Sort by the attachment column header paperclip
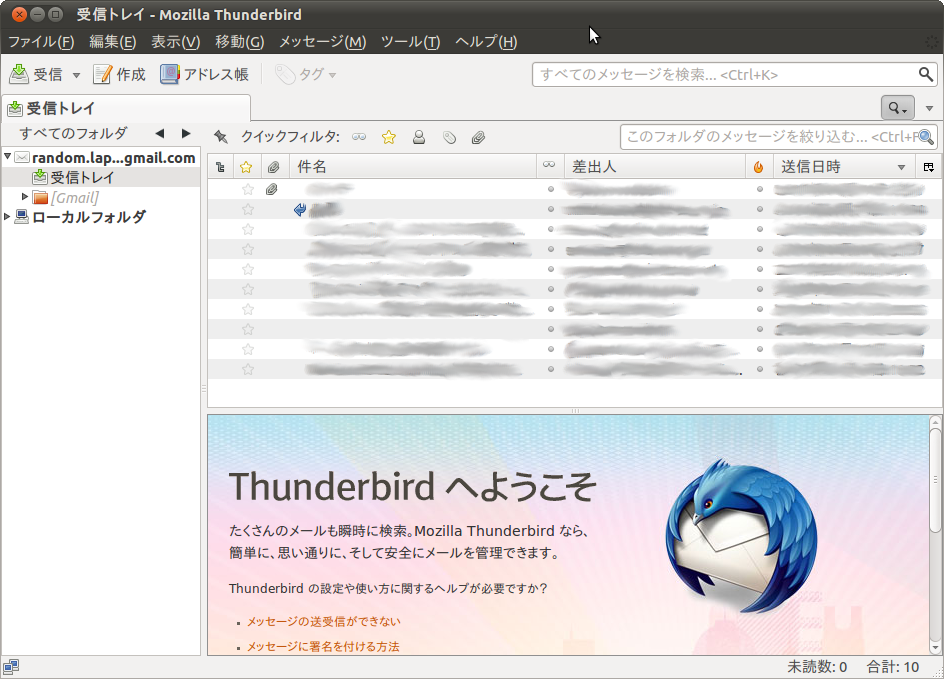 (x=273, y=167)
